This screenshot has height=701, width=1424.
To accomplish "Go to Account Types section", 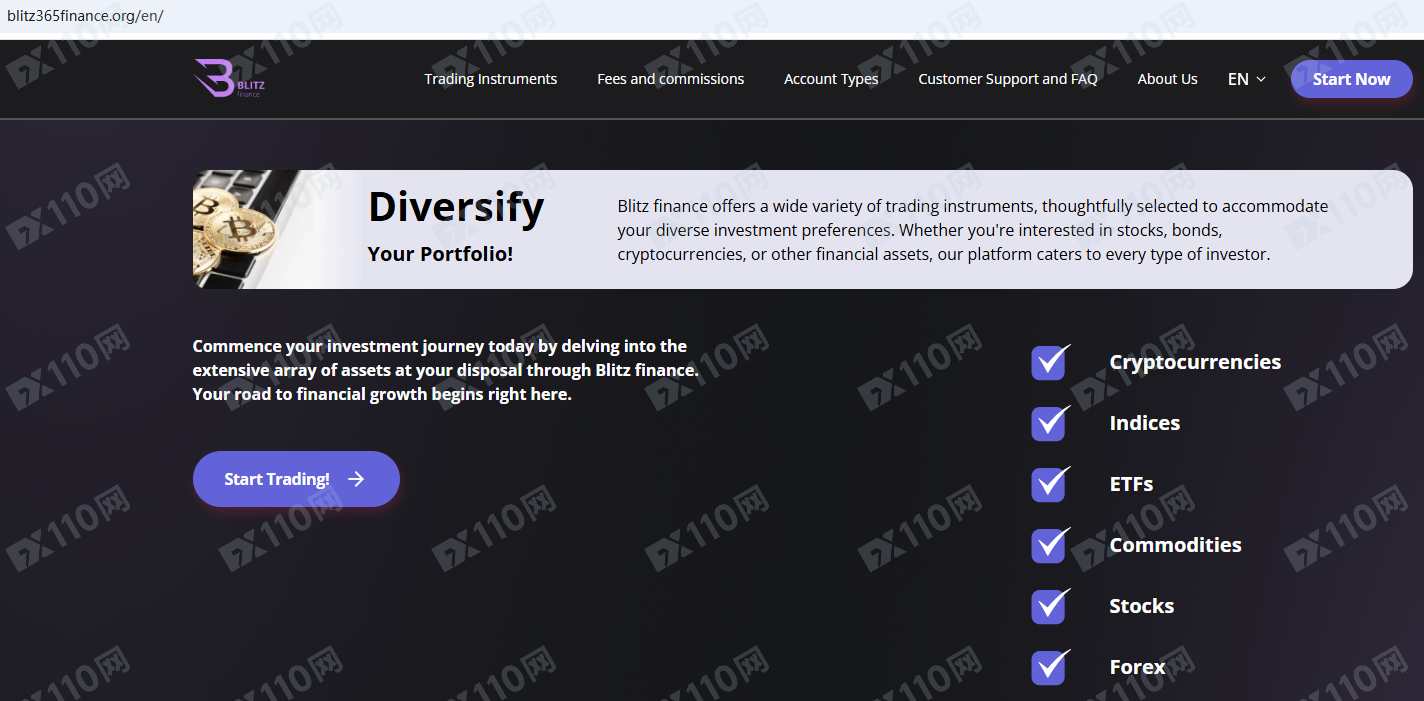I will (x=831, y=79).
